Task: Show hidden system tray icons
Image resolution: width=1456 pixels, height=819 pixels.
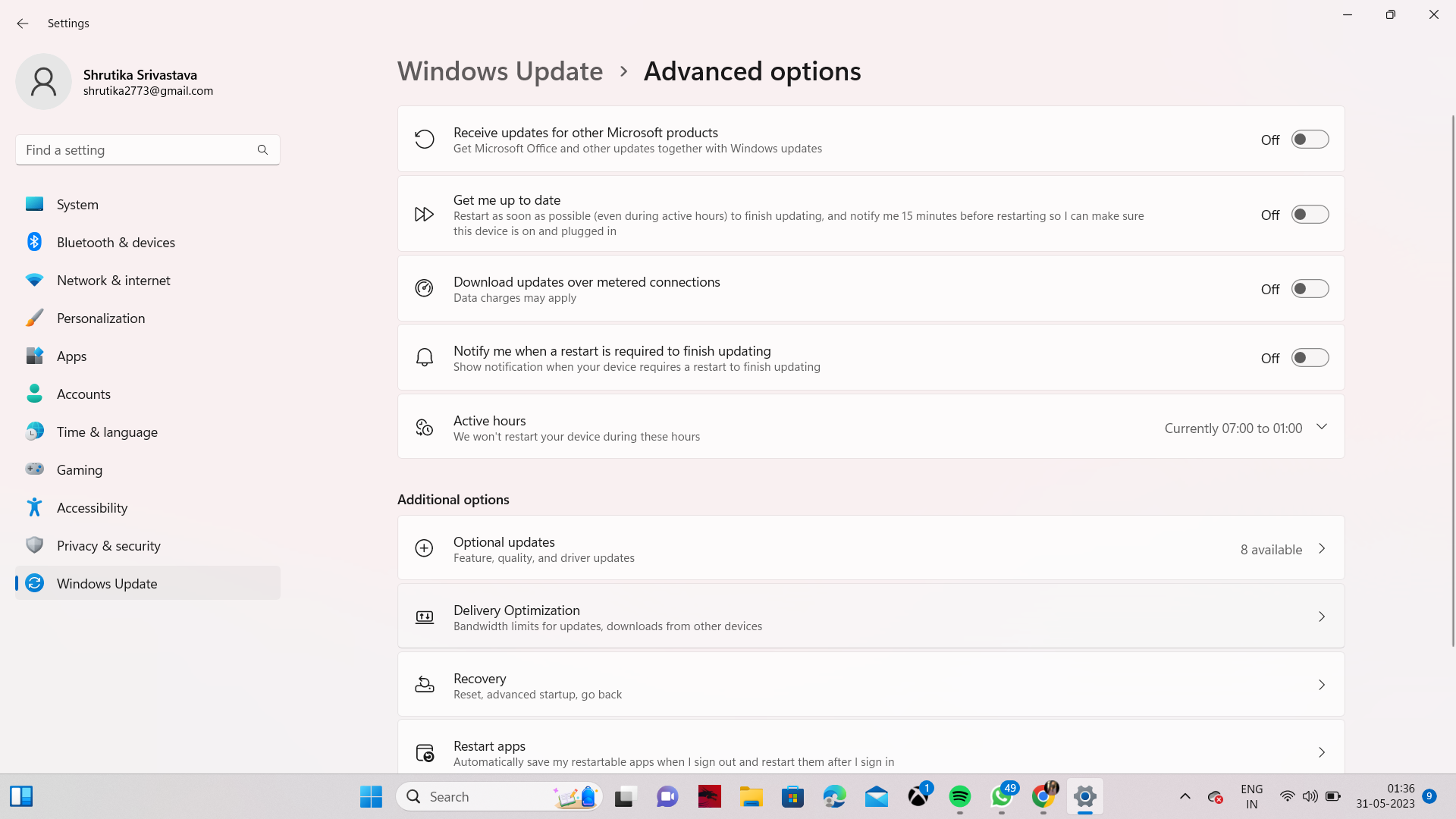Action: tap(1185, 796)
